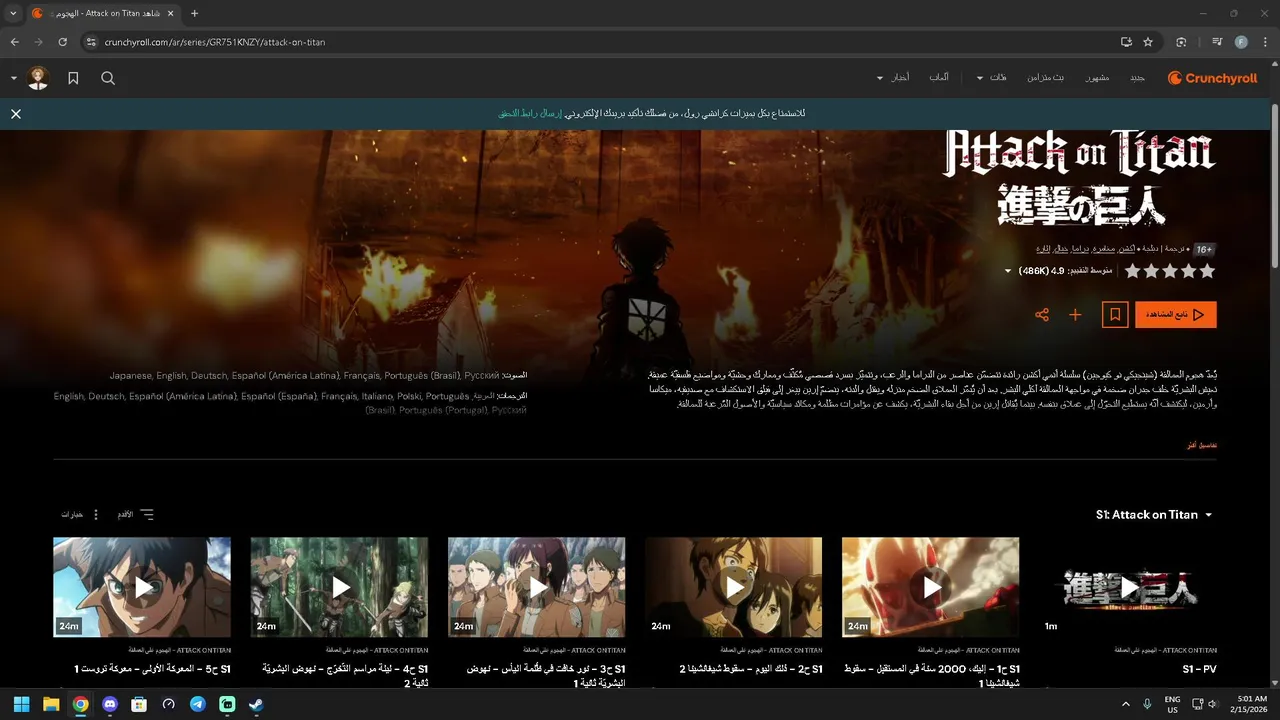This screenshot has width=1280, height=720.
Task: Click the resend verification link in banner
Action: point(530,114)
